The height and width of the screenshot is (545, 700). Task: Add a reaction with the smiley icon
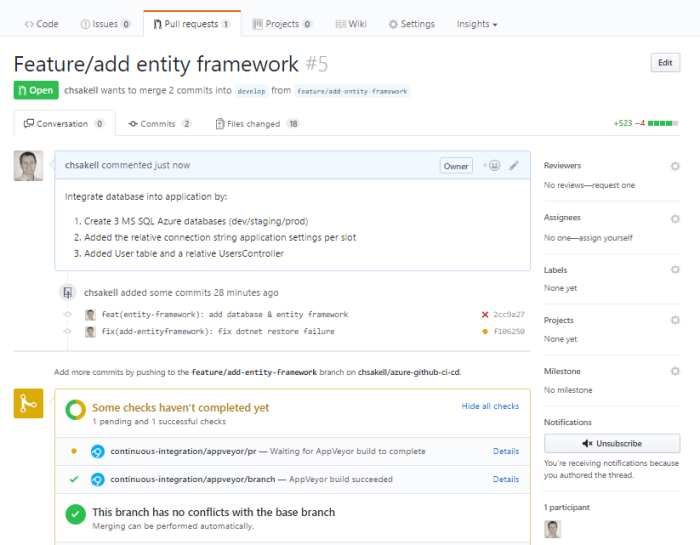coord(491,165)
